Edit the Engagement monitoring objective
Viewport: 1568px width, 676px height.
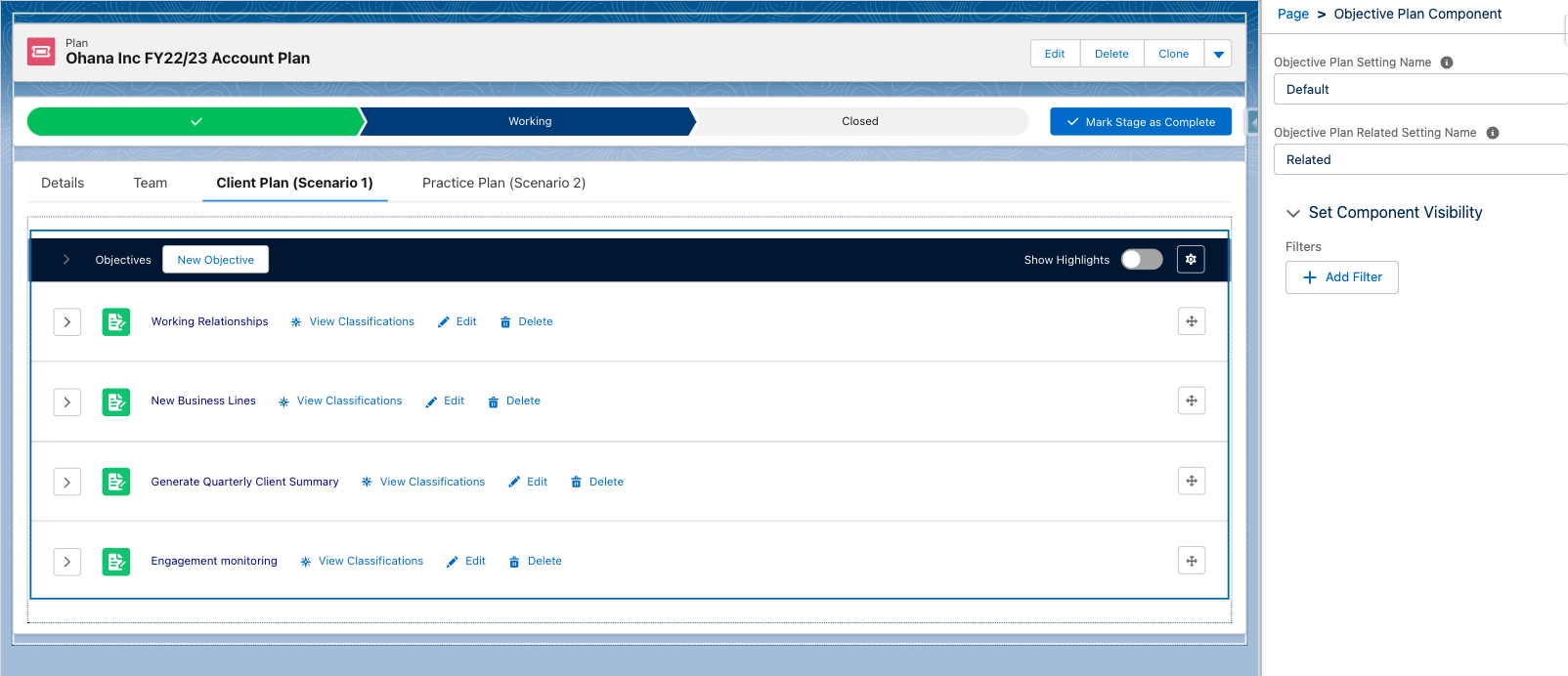466,561
